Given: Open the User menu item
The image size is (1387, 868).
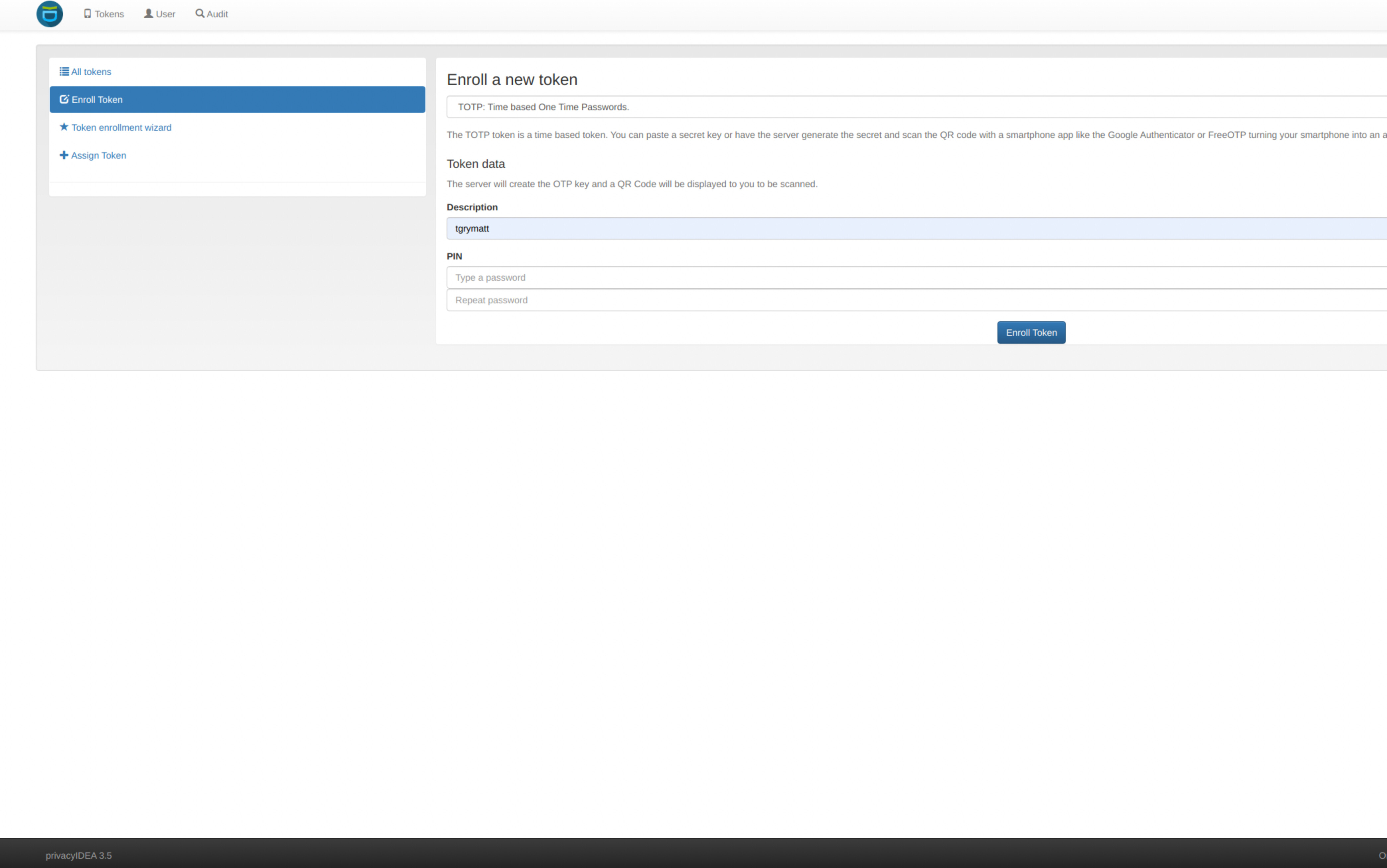Looking at the screenshot, I should [160, 14].
